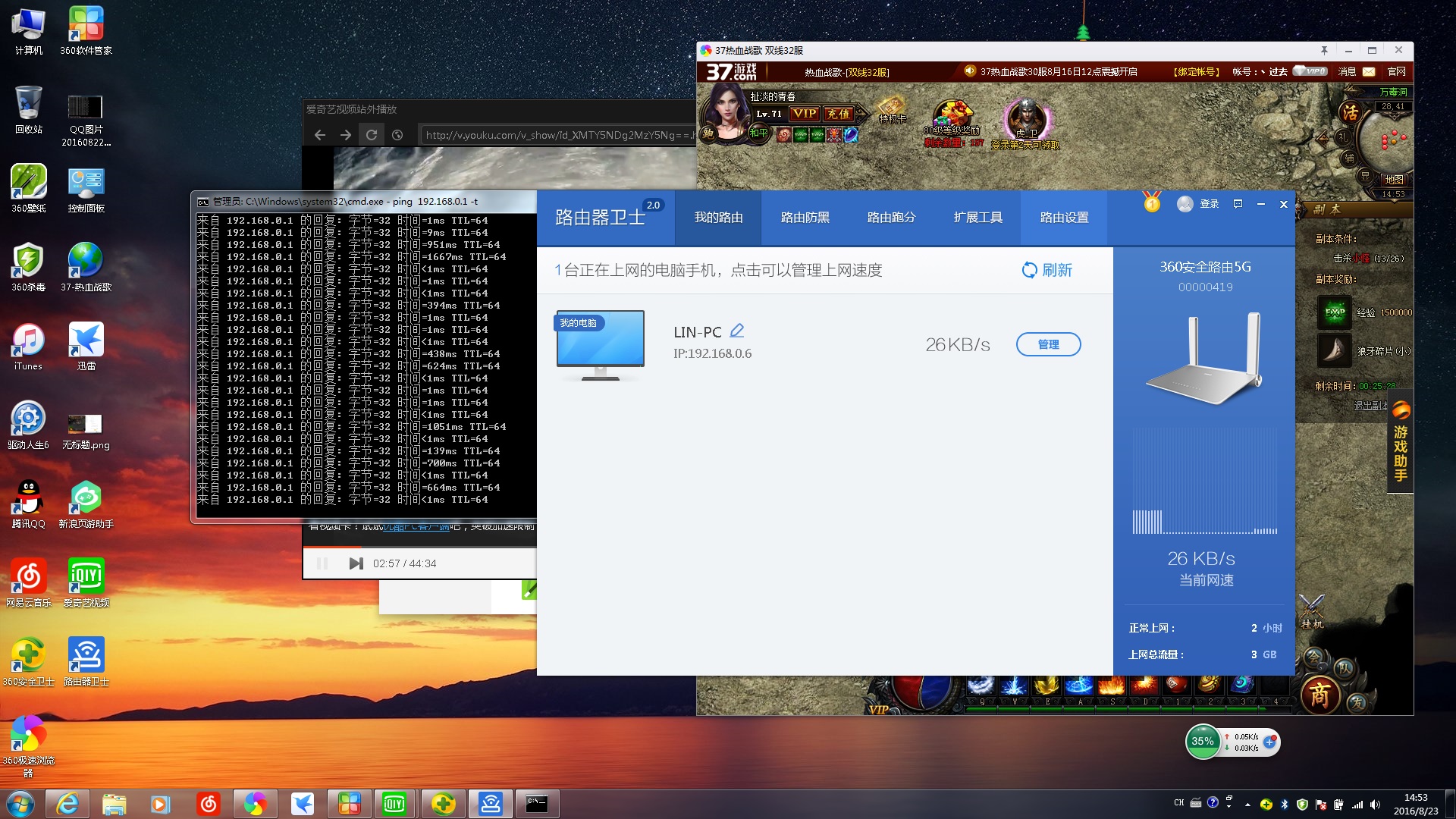Image resolution: width=1456 pixels, height=819 pixels.
Task: Edit the LIN-PC device name pencil icon
Action: tap(736, 331)
